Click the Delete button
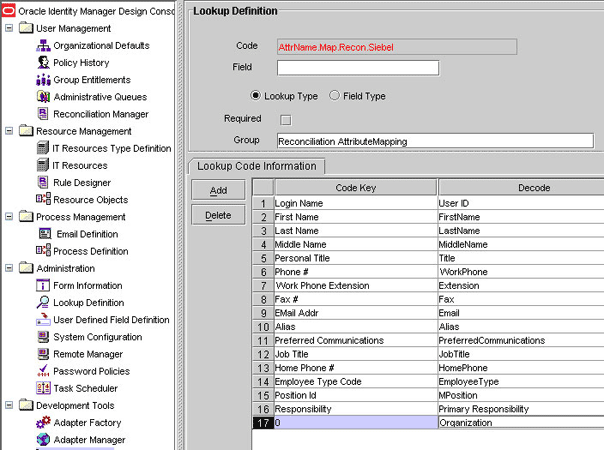The width and height of the screenshot is (604, 450). coord(218,215)
